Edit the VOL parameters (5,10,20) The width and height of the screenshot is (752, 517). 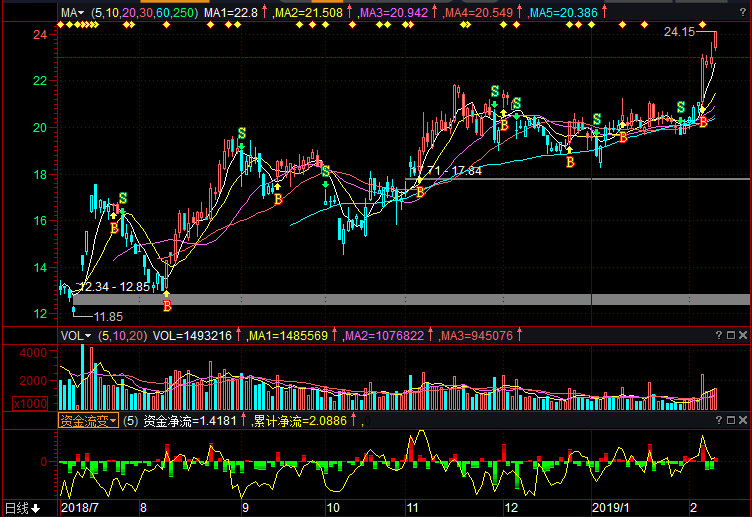point(122,336)
